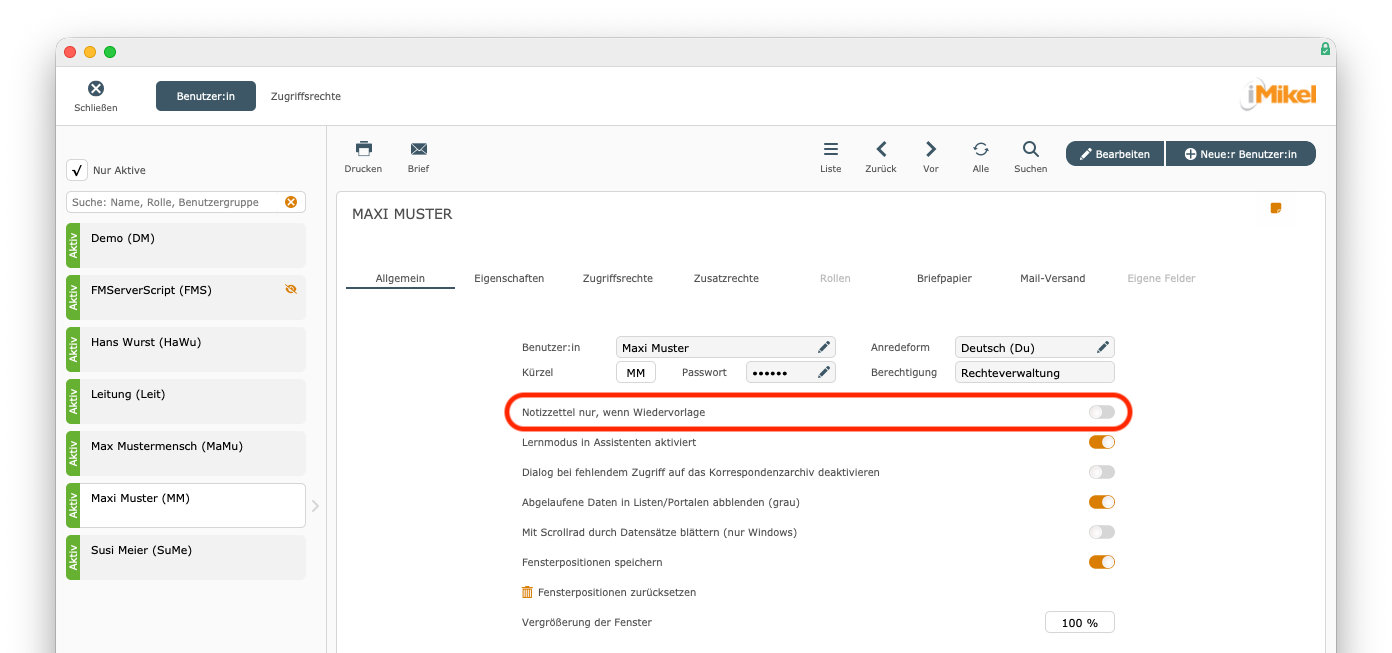Open Suchen magnifier icon
Image resolution: width=1392 pixels, height=653 pixels.
pos(1030,149)
